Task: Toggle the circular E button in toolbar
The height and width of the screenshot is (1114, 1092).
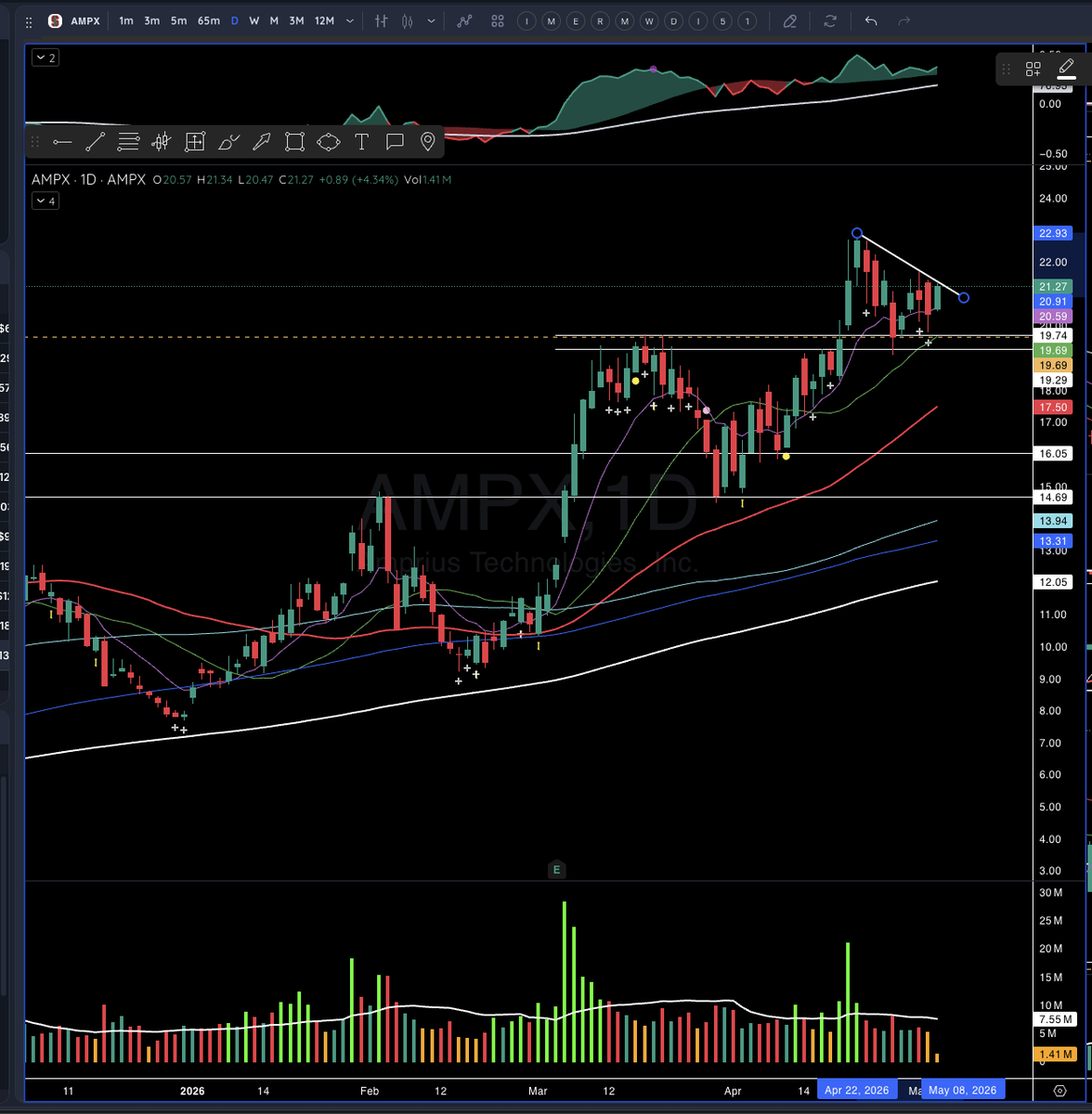Action: [x=576, y=20]
